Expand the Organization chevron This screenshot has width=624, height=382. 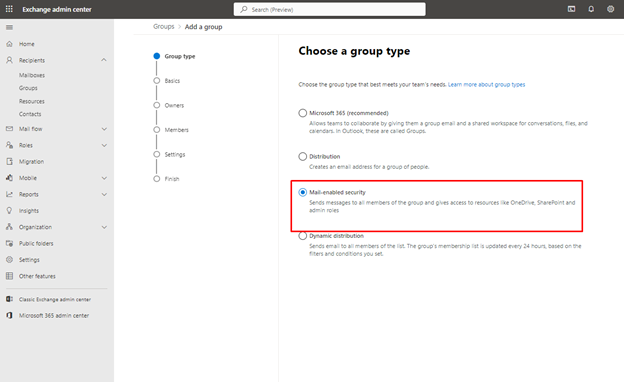coord(104,227)
